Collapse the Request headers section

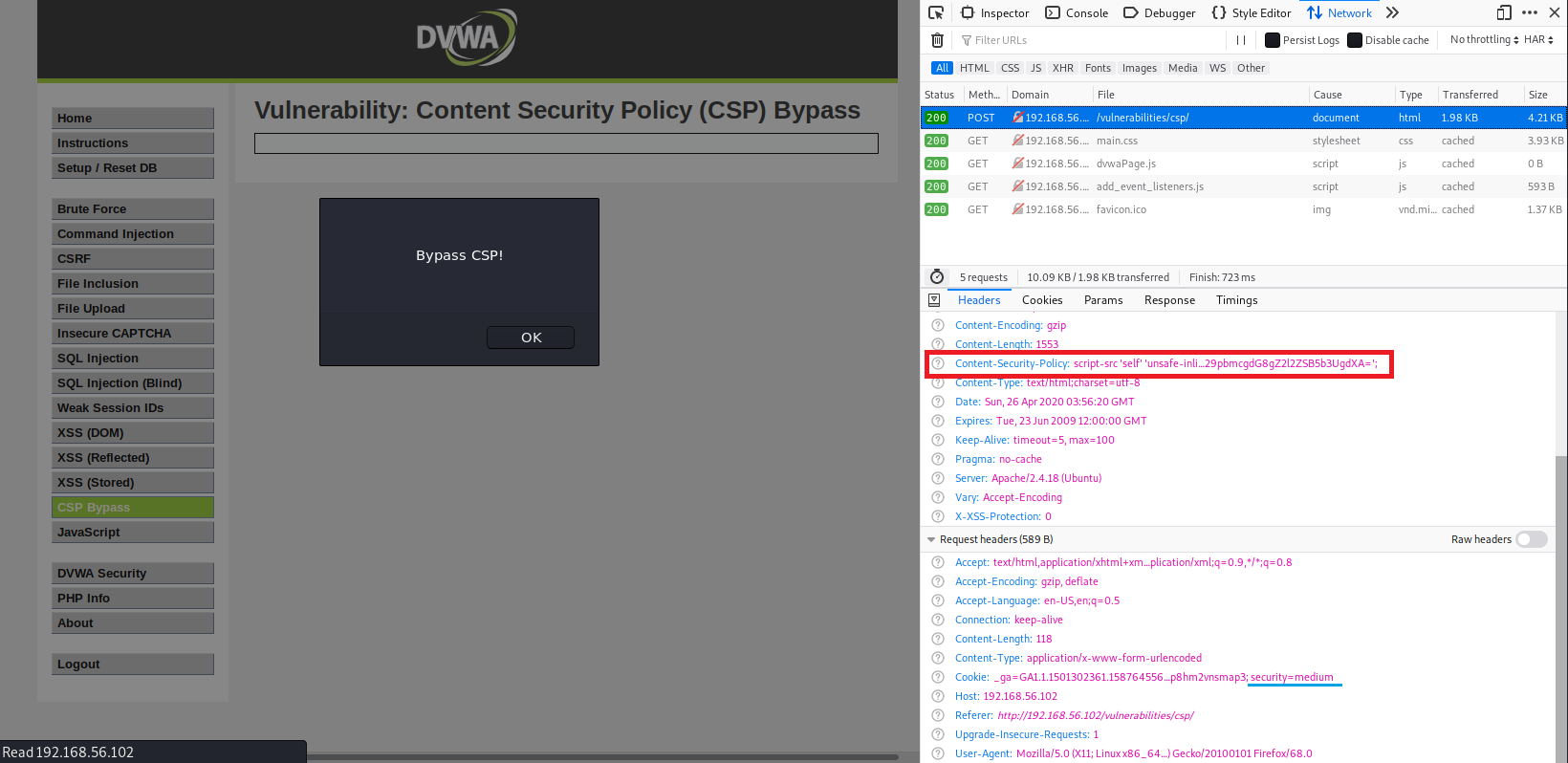click(931, 539)
